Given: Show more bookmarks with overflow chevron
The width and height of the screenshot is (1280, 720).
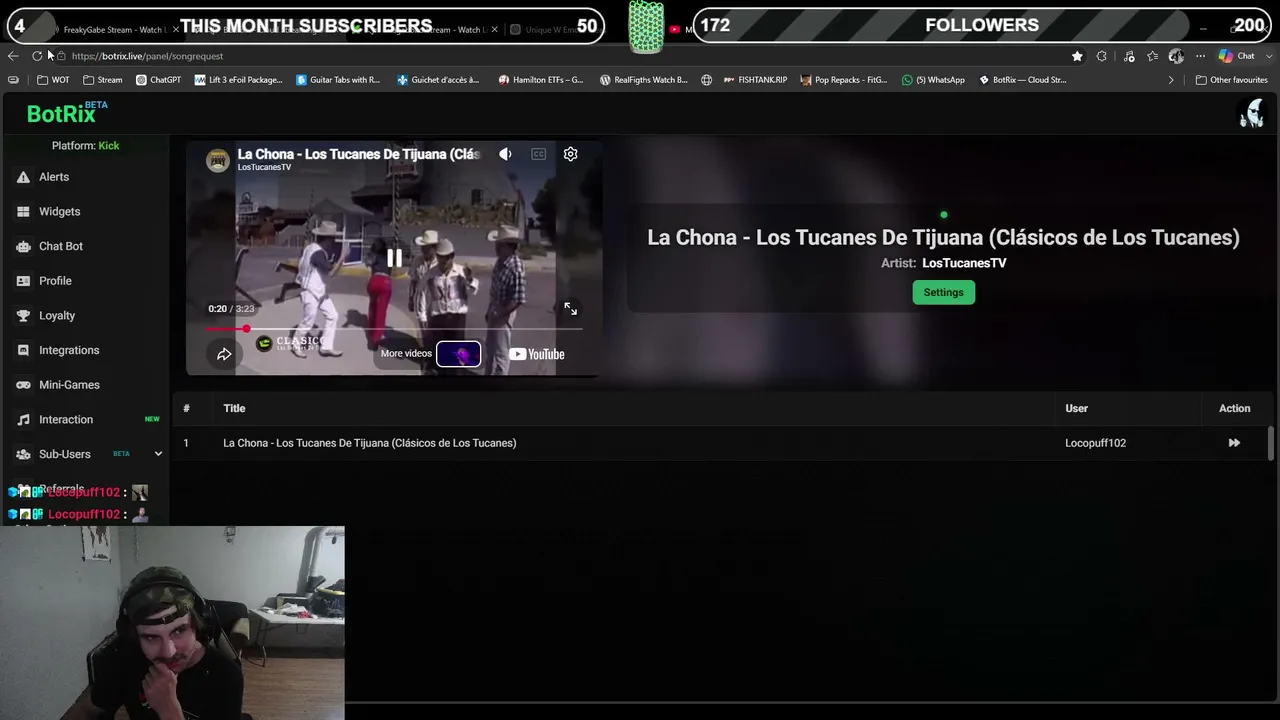Looking at the screenshot, I should point(1171,80).
